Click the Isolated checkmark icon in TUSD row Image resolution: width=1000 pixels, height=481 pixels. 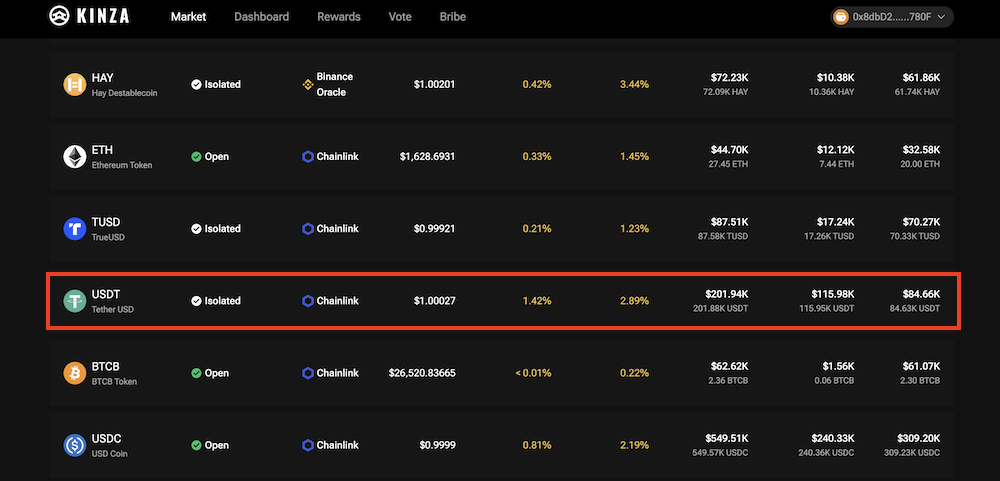(x=196, y=228)
